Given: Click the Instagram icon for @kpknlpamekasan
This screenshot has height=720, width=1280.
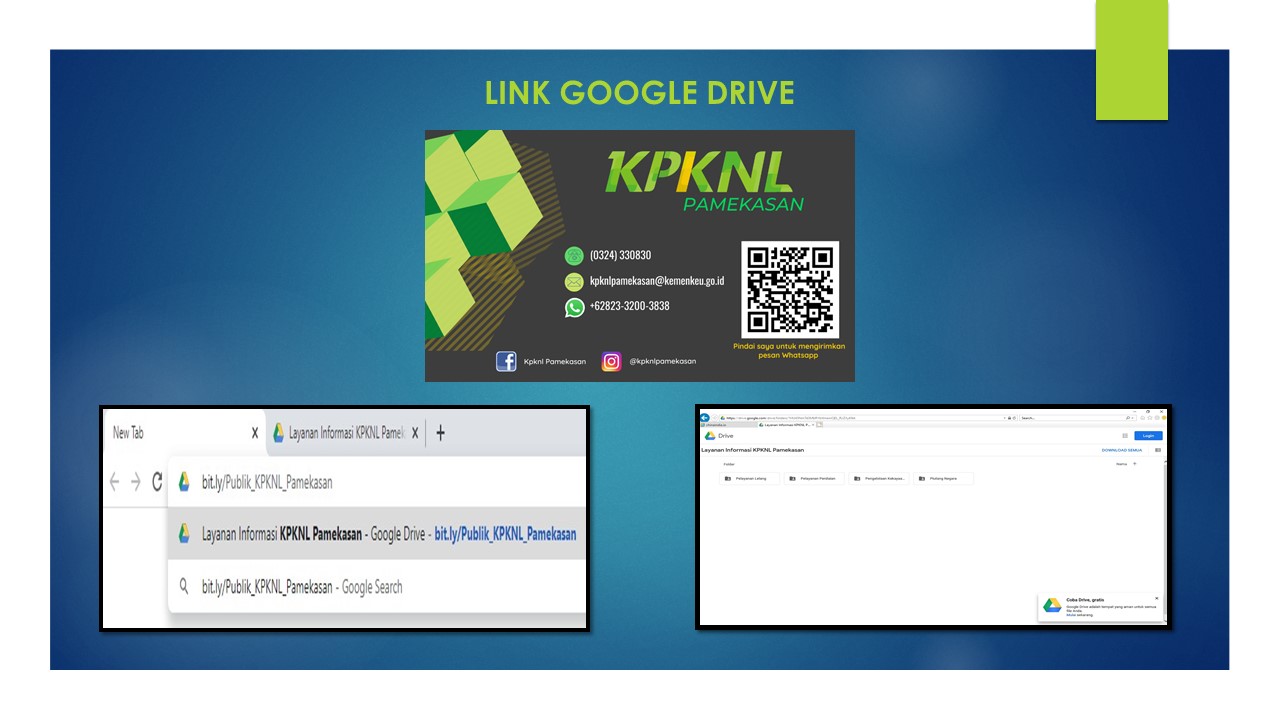Looking at the screenshot, I should (x=611, y=362).
